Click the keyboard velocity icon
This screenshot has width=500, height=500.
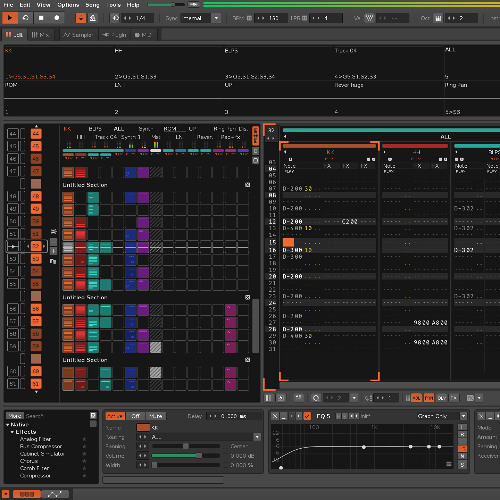pyautogui.click(x=369, y=18)
